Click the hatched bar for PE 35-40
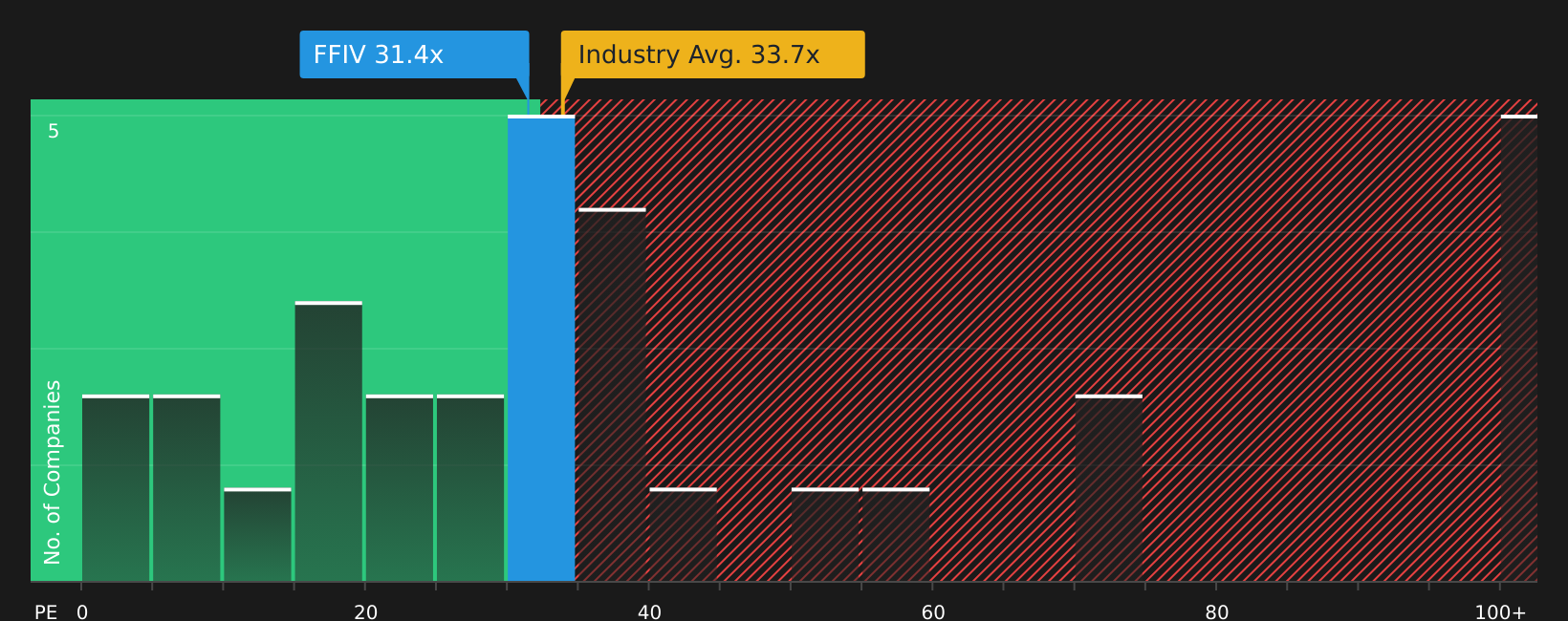This screenshot has height=621, width=1568. pos(612,395)
